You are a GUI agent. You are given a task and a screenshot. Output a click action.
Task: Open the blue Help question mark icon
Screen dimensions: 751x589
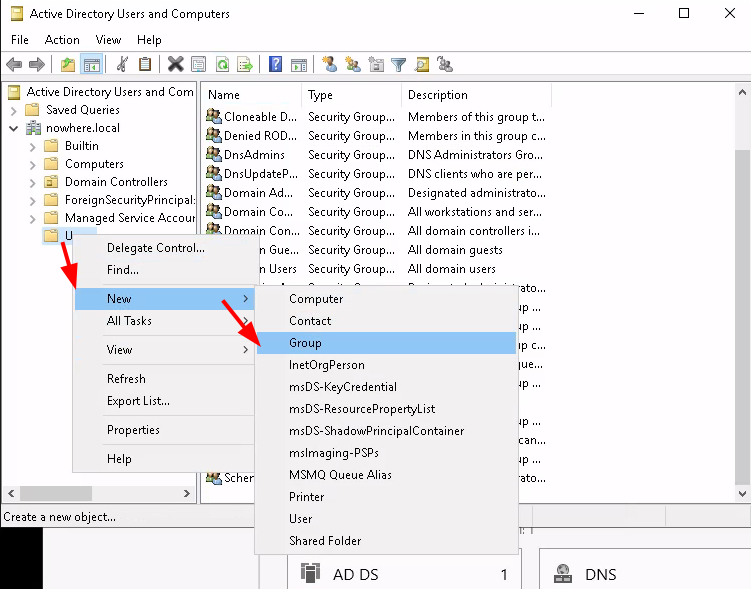point(275,64)
